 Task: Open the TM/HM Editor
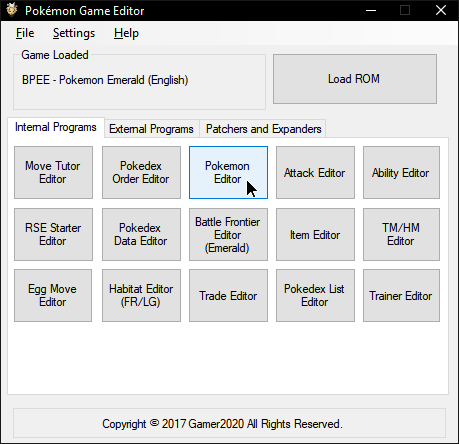401,234
